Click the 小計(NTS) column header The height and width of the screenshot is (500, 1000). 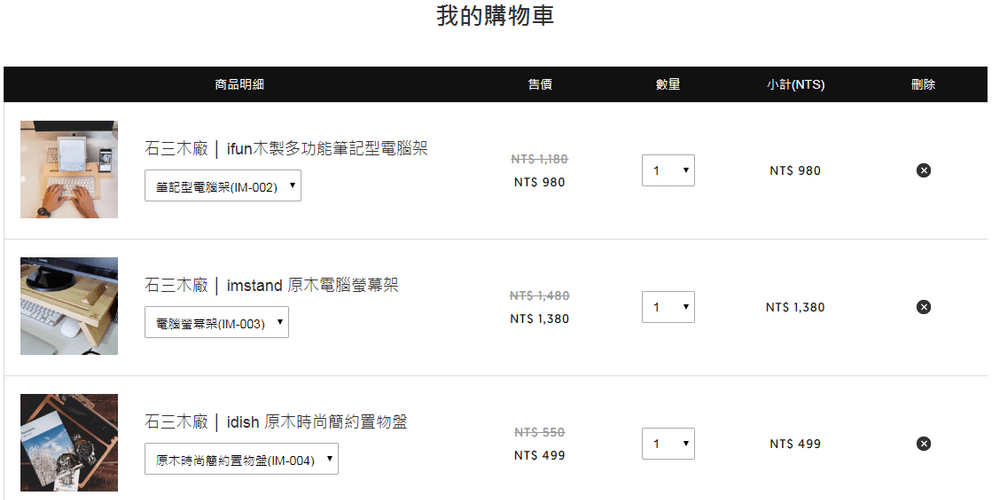click(x=795, y=84)
